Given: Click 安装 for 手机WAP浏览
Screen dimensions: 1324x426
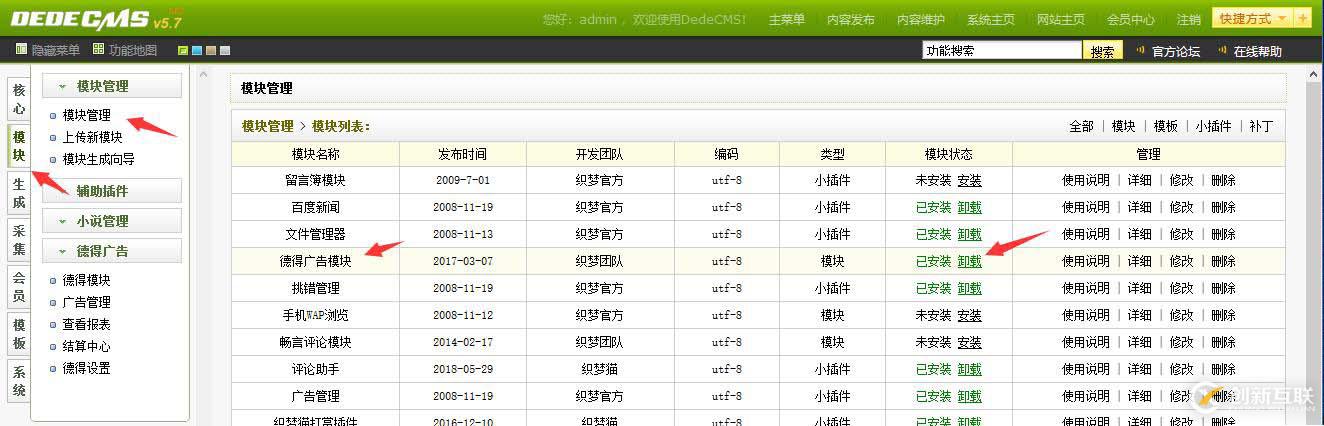Looking at the screenshot, I should click(969, 316).
